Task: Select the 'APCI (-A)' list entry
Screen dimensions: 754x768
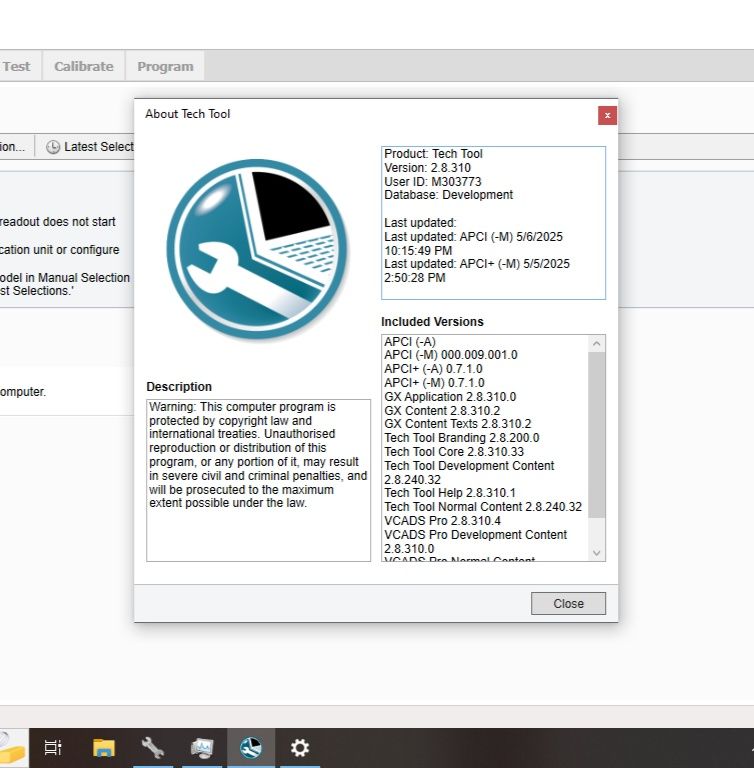Action: point(410,341)
